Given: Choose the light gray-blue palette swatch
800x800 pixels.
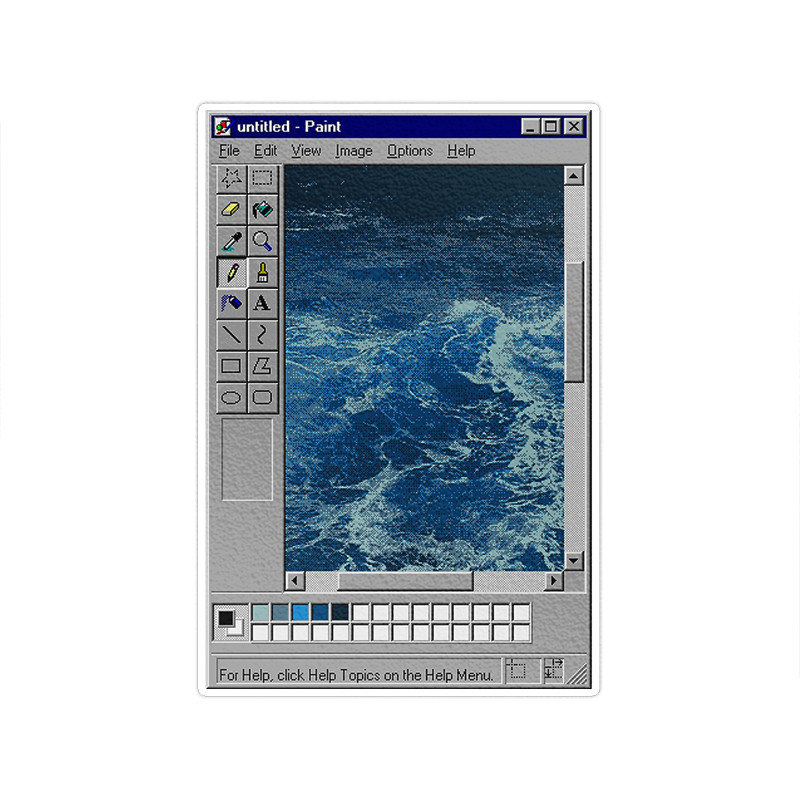Looking at the screenshot, I should [x=260, y=612].
